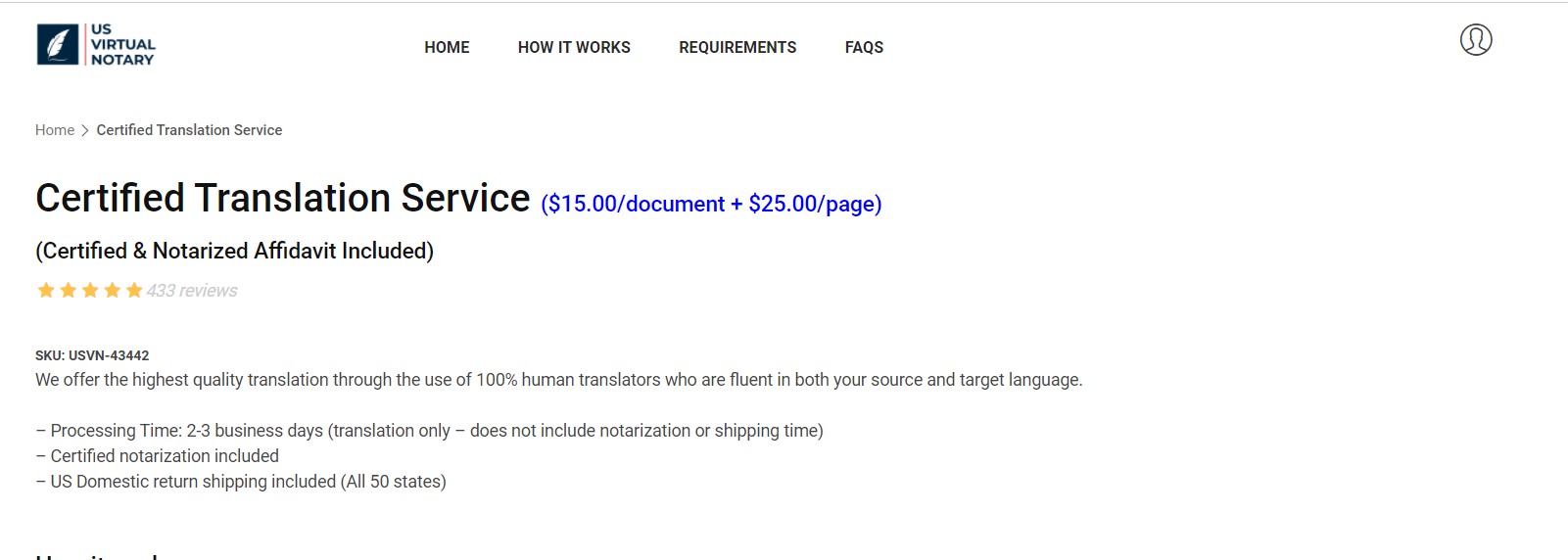Click the US Domestic return shipping included line
Image resolution: width=1568 pixels, height=560 pixels.
pyautogui.click(x=241, y=482)
